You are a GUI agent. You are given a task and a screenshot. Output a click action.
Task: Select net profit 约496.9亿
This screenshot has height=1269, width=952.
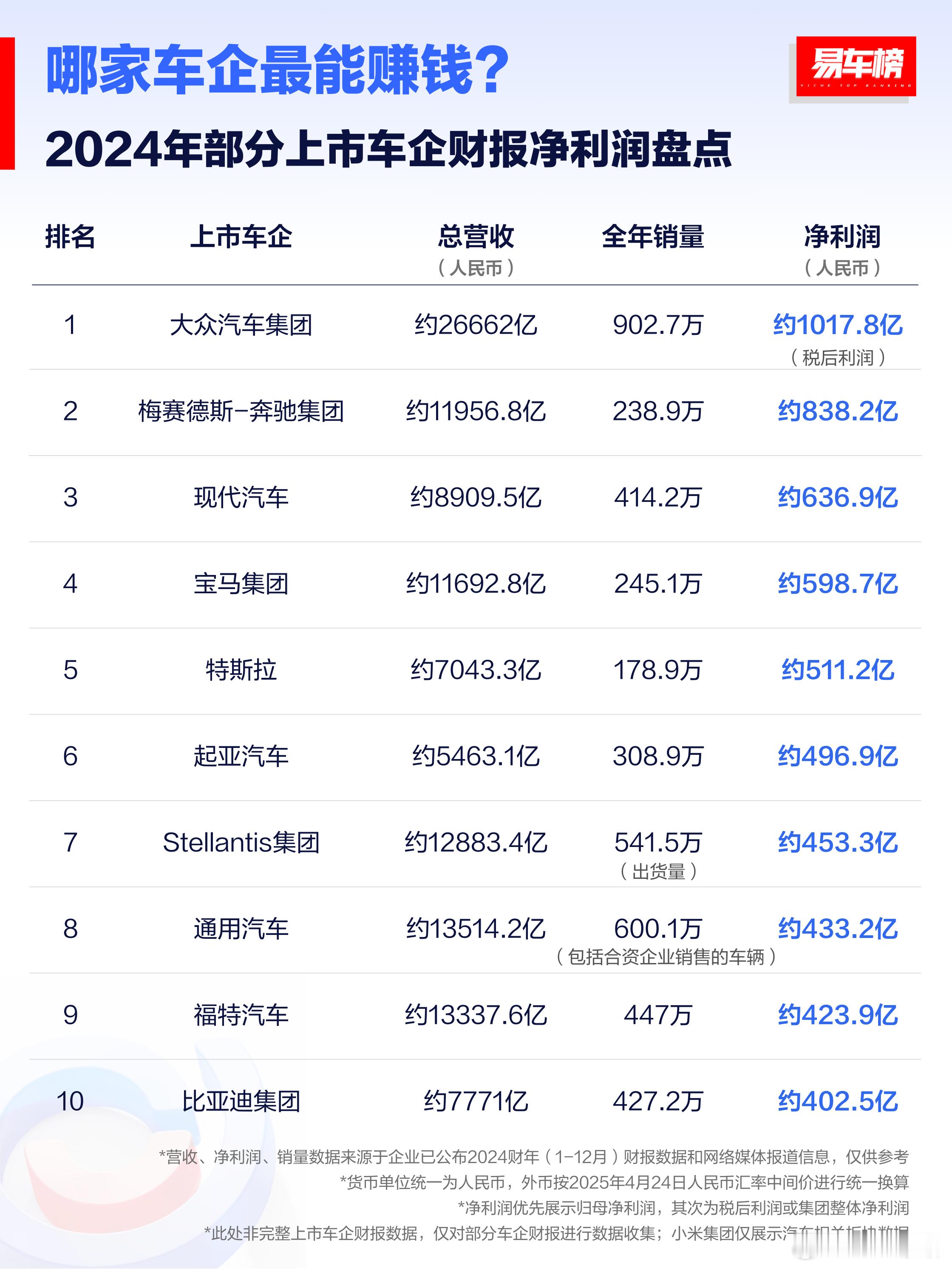pos(838,756)
